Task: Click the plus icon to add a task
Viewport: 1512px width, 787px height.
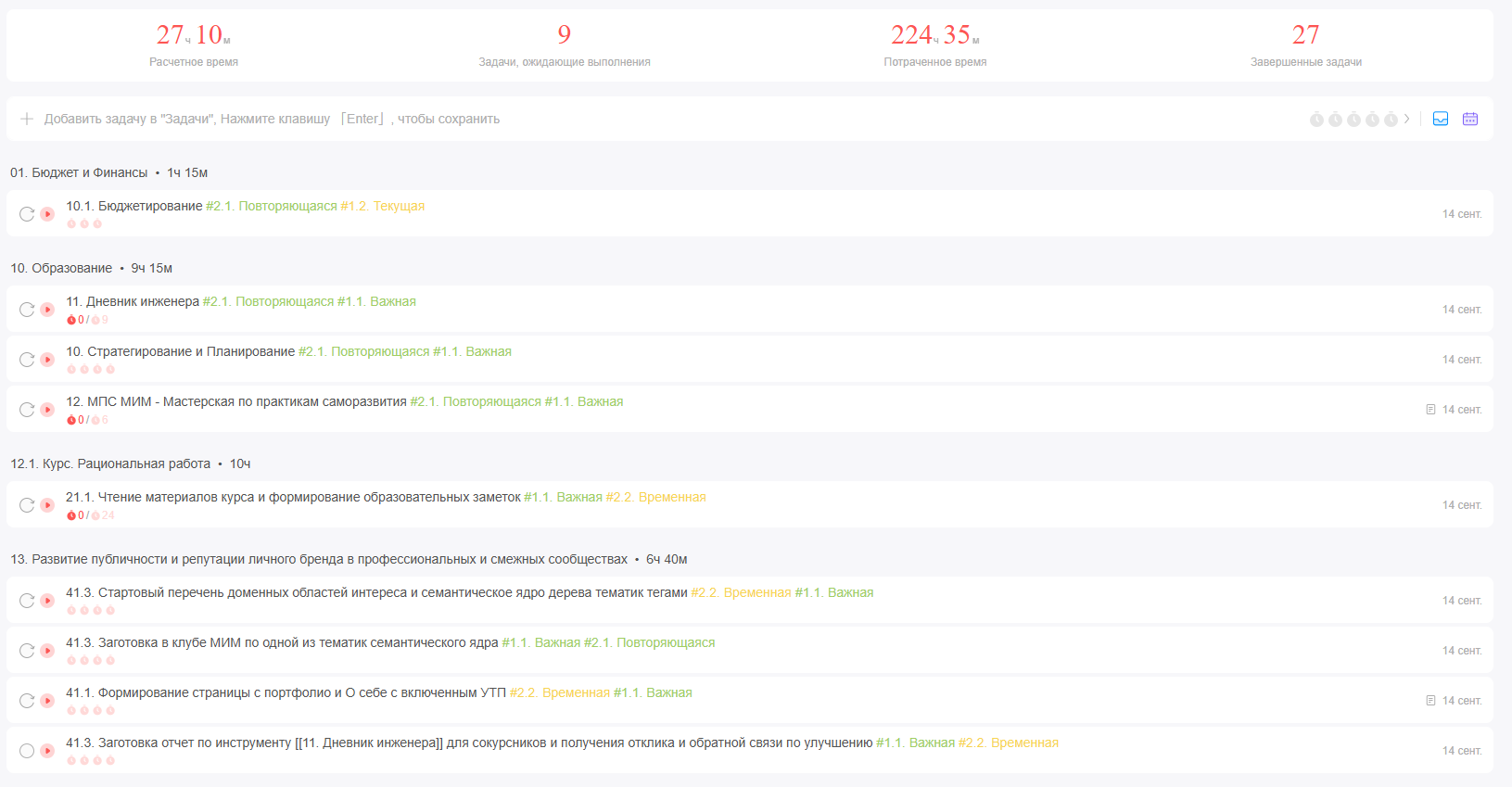Action: (x=27, y=119)
